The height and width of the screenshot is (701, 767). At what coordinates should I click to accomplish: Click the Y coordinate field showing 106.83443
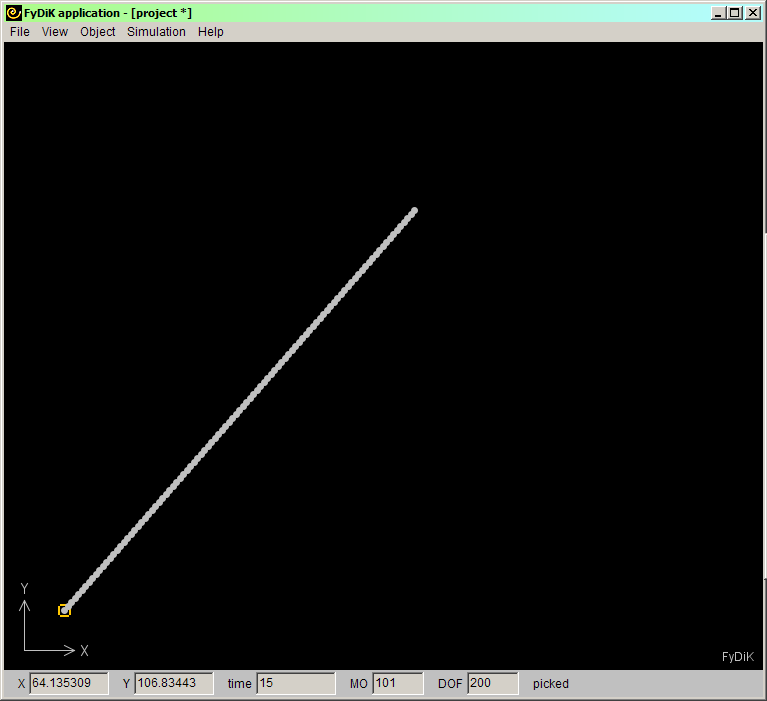click(x=174, y=683)
